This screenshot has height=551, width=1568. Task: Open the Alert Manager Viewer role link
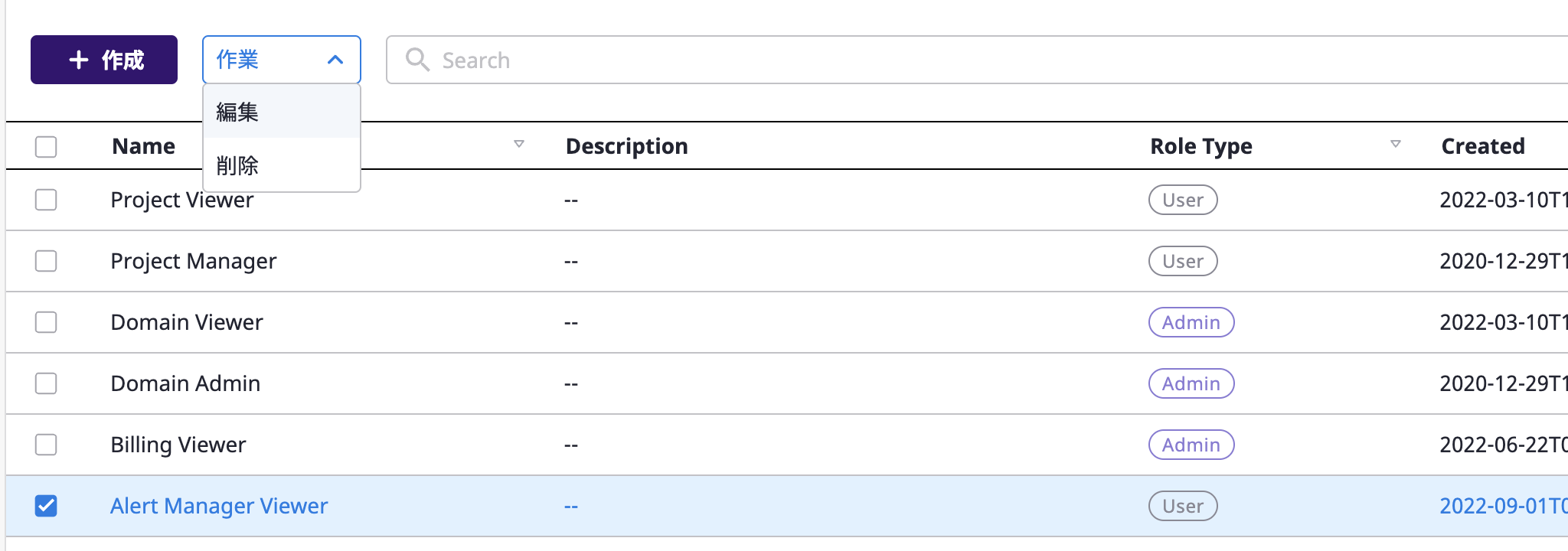coord(219,506)
